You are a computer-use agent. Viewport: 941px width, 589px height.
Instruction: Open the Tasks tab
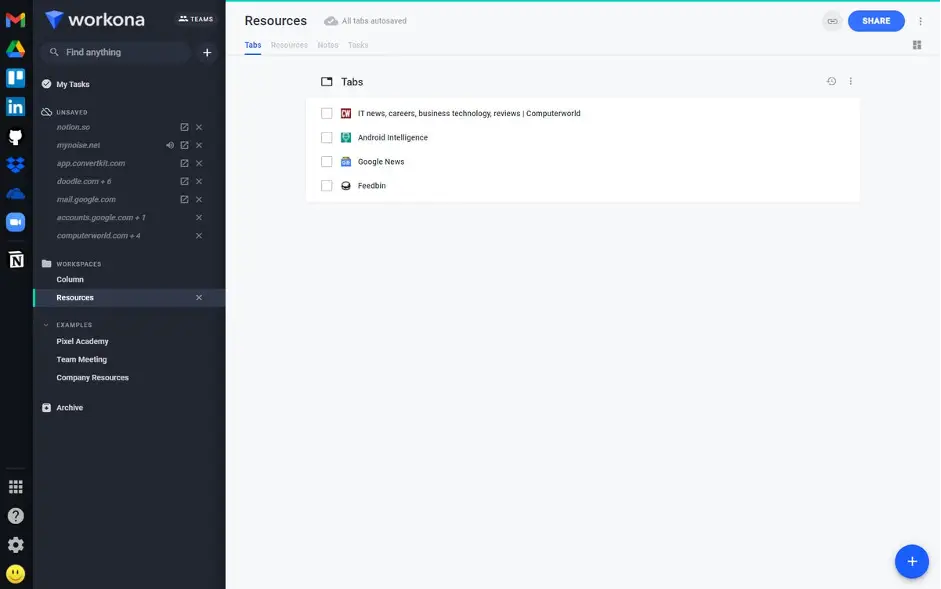tap(358, 45)
